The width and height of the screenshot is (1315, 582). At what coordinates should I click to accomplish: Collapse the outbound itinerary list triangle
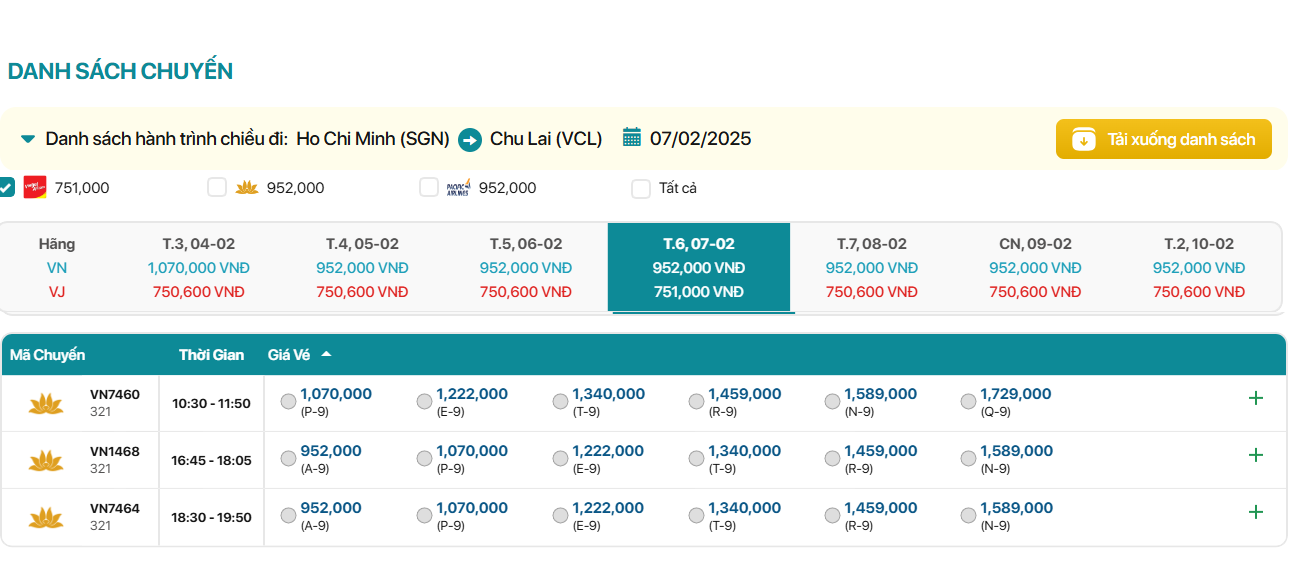(28, 139)
